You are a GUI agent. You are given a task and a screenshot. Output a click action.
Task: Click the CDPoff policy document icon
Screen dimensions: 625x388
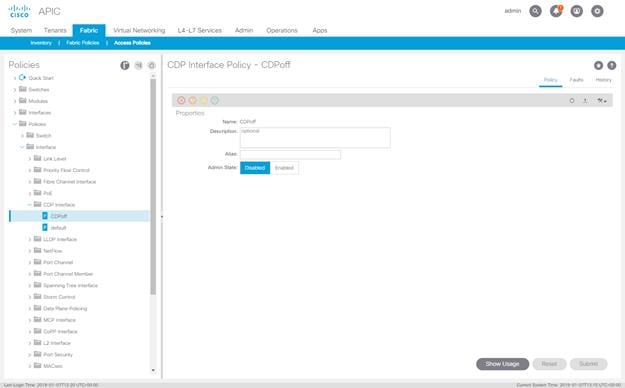45,216
